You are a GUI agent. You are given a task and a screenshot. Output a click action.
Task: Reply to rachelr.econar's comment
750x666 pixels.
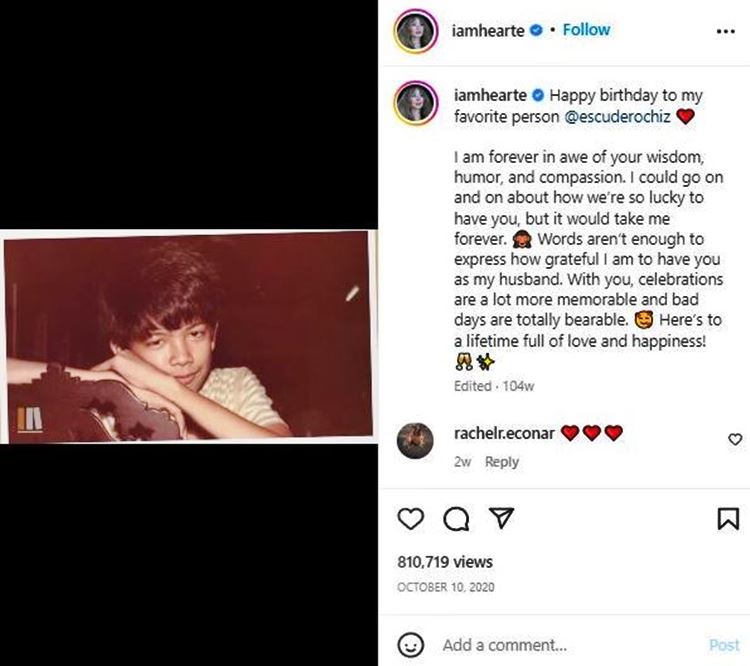pos(502,462)
